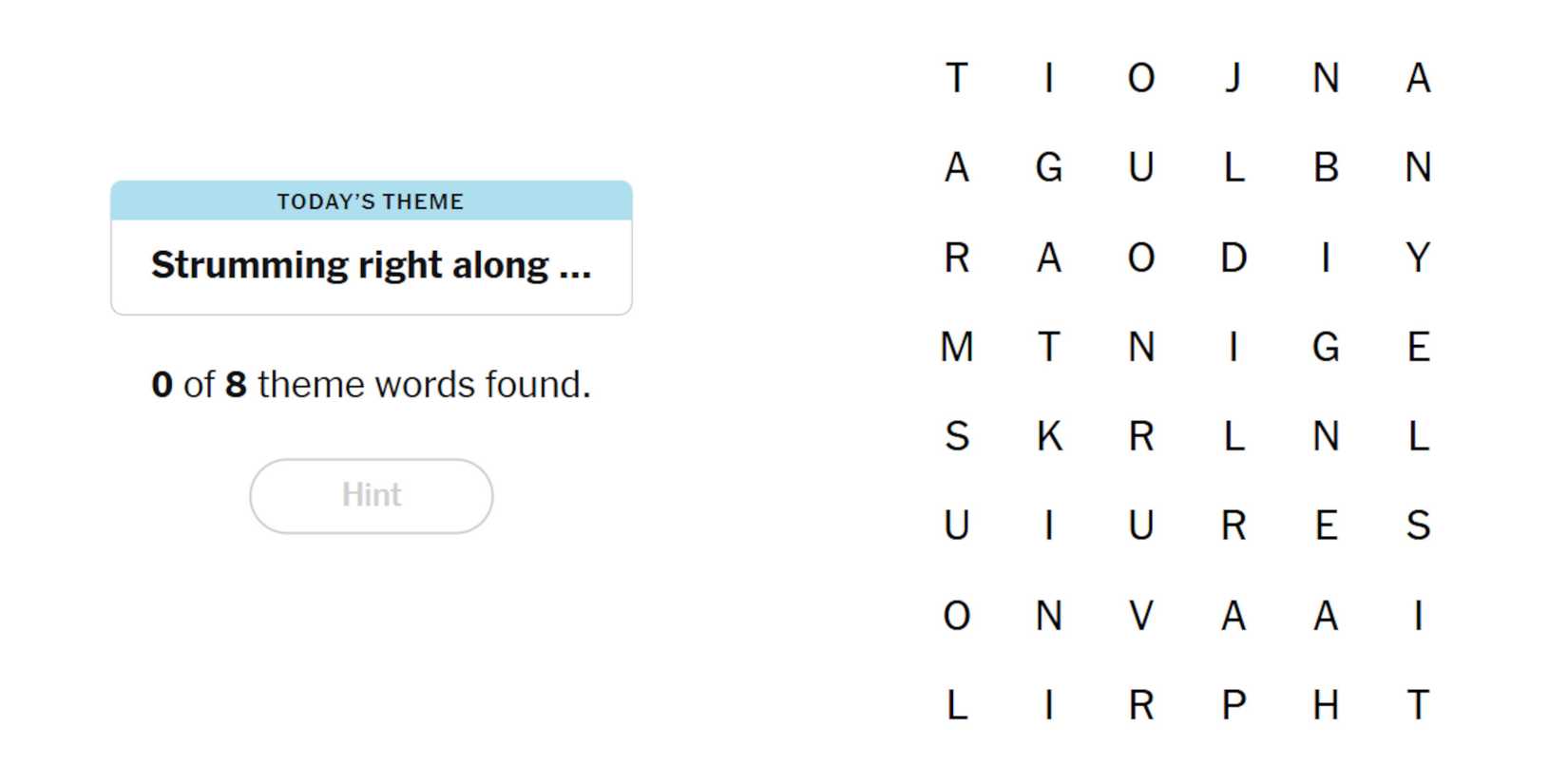Click the letter M in the grid
Viewport: 1568px width, 784px height.
957,347
